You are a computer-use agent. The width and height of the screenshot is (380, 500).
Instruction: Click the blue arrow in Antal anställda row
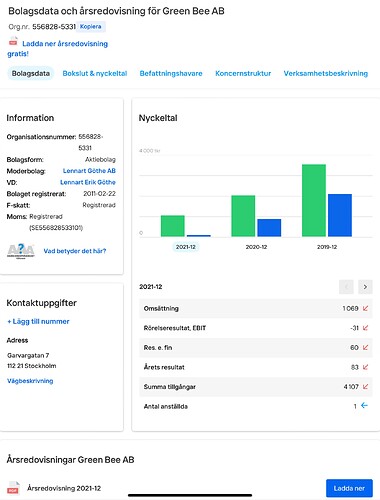(x=364, y=406)
